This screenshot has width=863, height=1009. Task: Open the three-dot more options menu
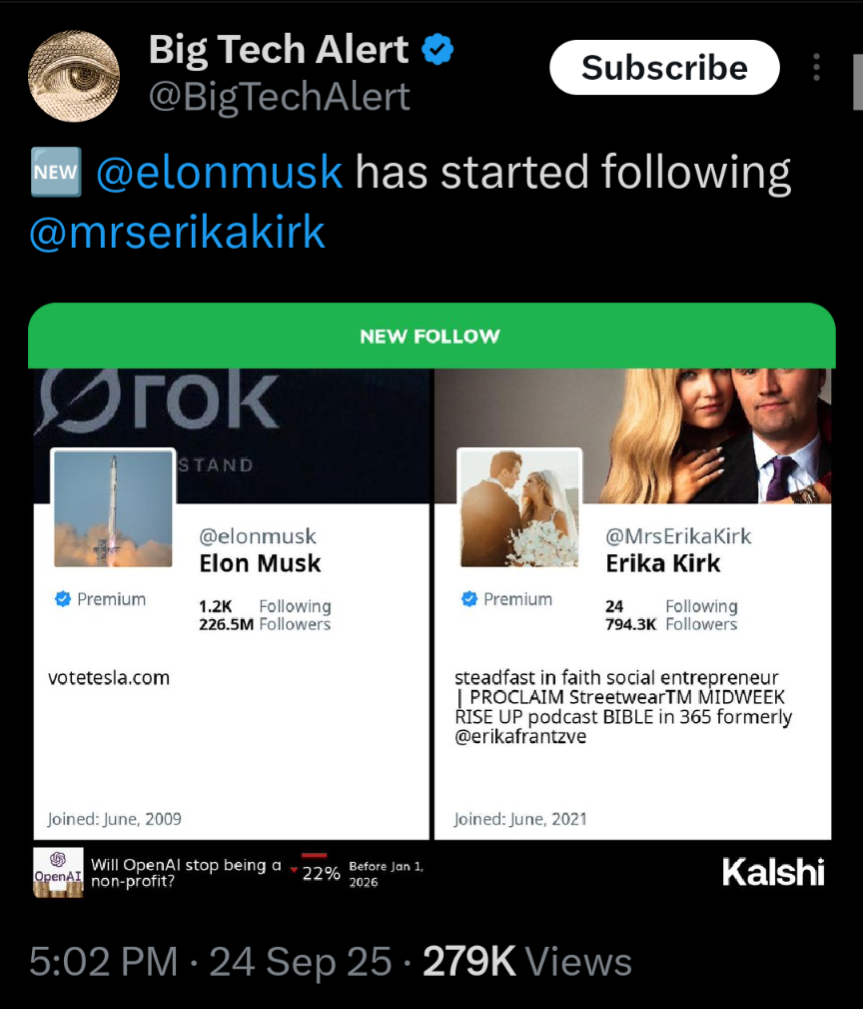pos(817,67)
